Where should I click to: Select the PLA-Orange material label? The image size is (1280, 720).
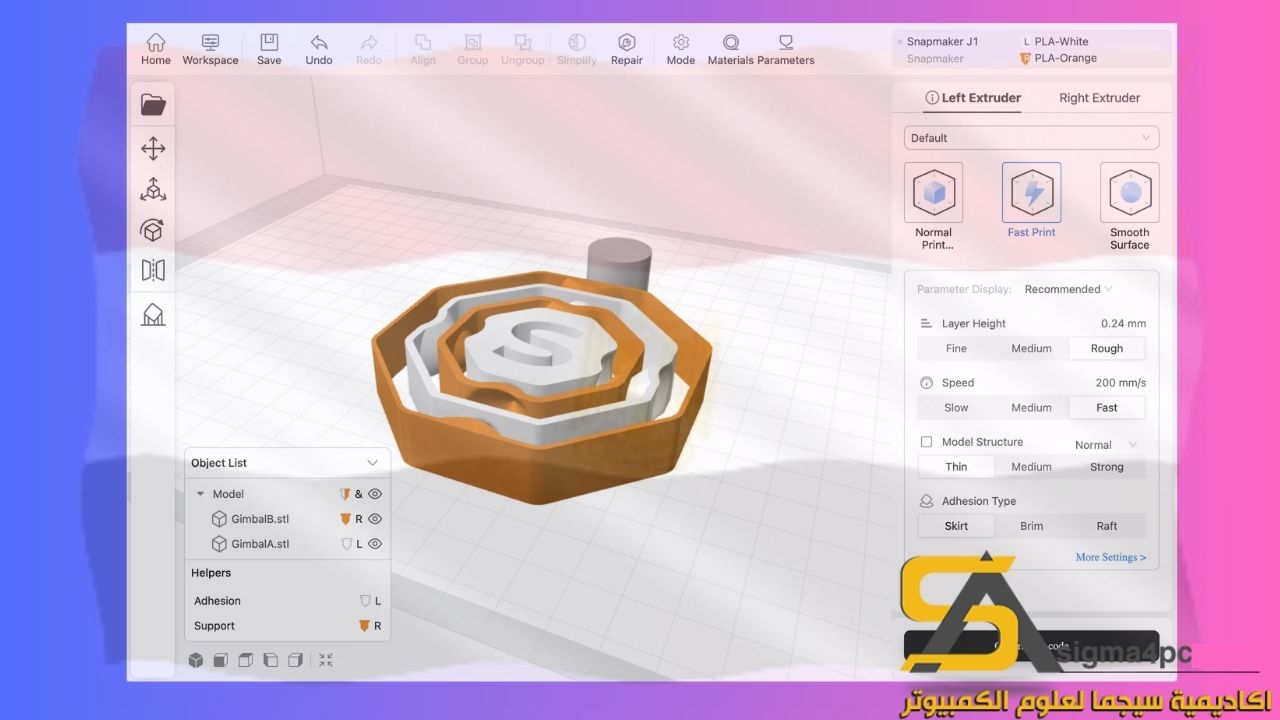point(1065,58)
